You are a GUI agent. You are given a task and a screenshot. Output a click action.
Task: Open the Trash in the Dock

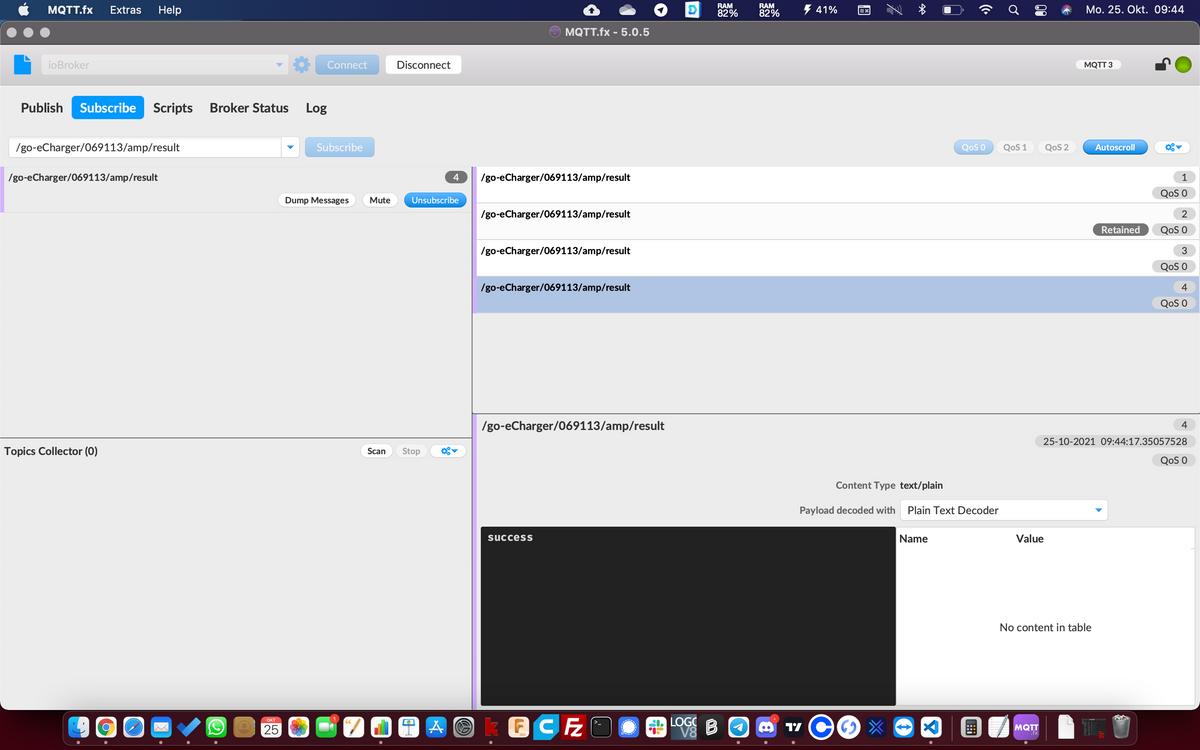[1121, 727]
